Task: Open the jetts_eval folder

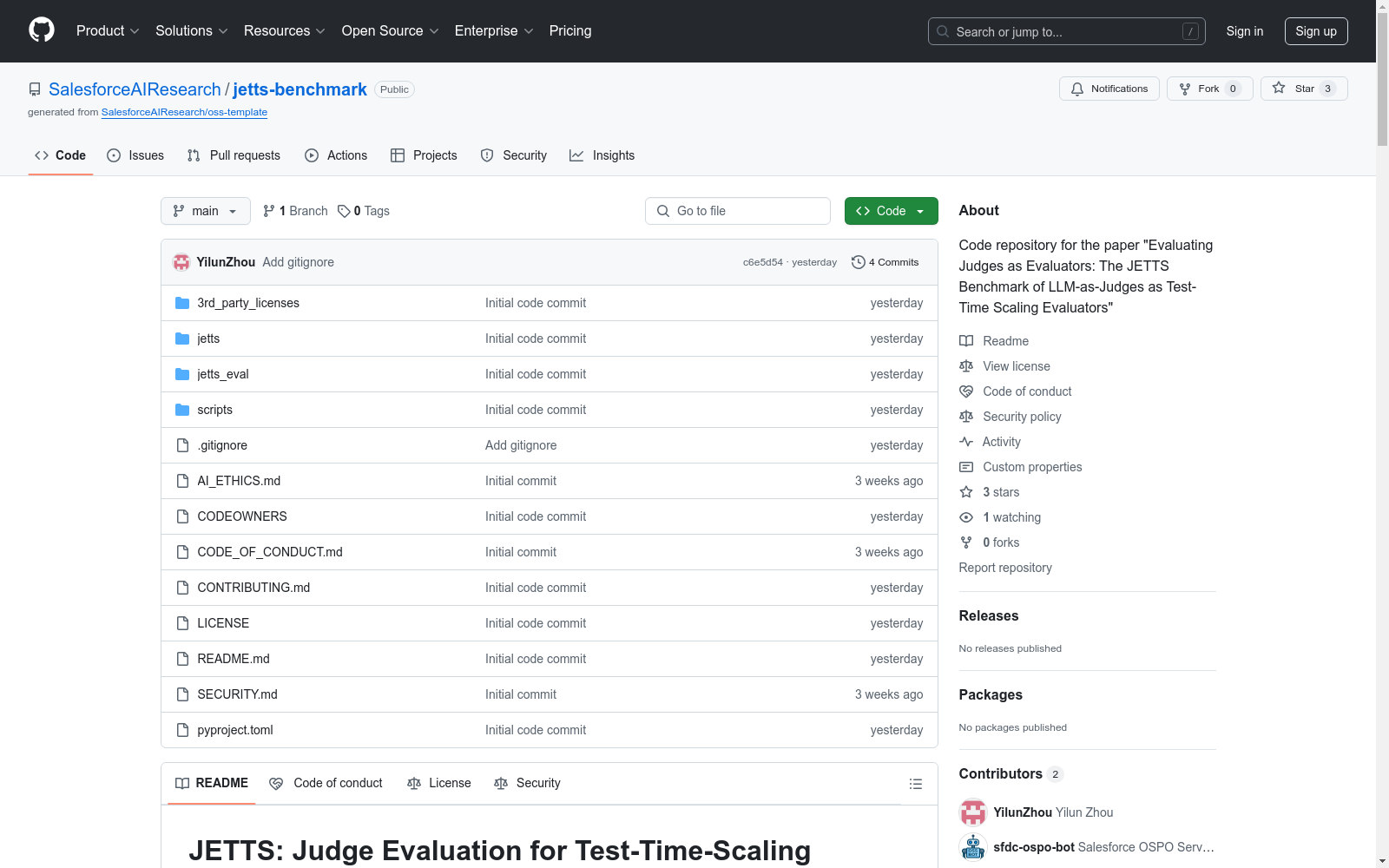Action: click(223, 374)
